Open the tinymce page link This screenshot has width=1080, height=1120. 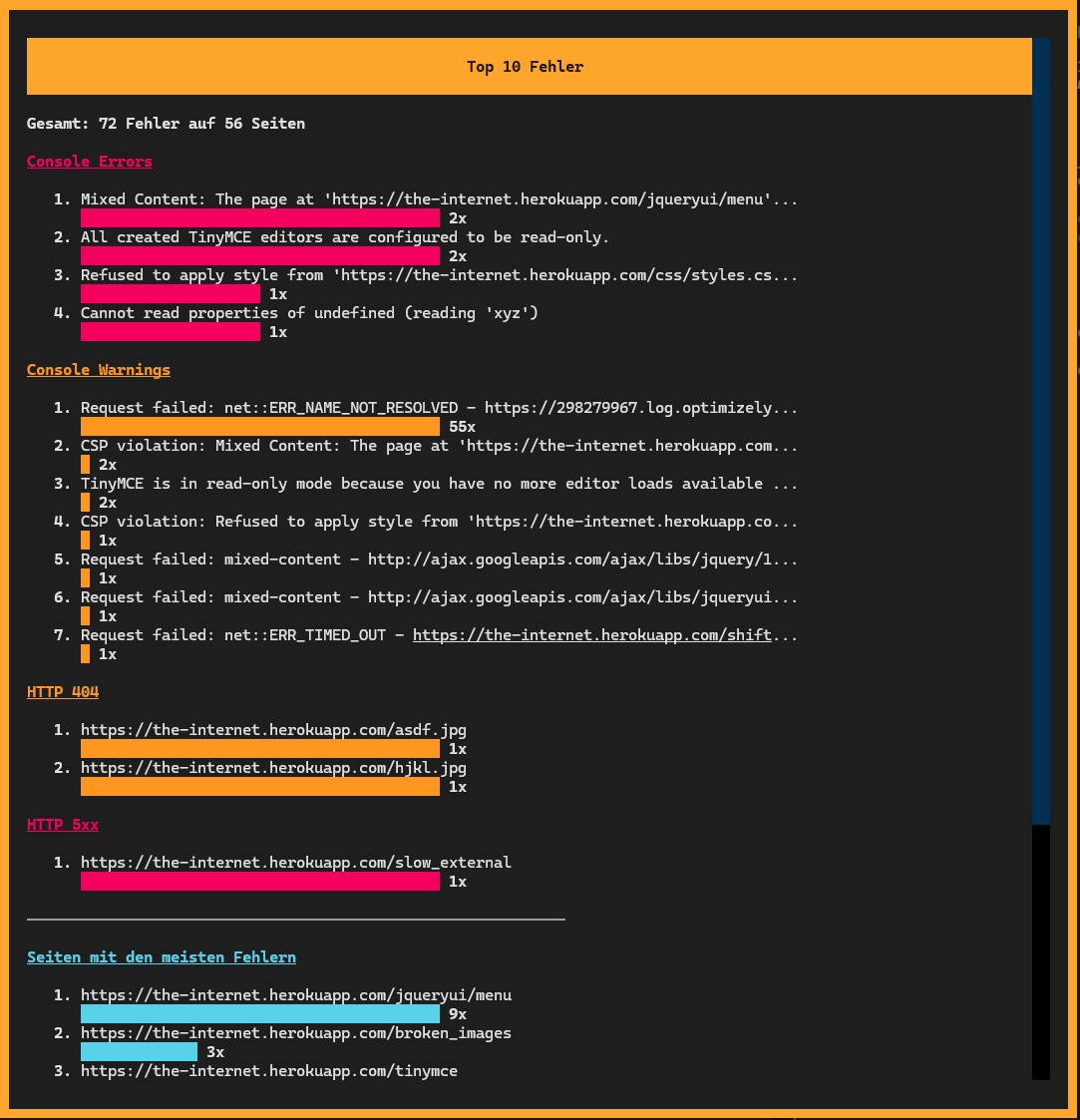click(269, 1071)
